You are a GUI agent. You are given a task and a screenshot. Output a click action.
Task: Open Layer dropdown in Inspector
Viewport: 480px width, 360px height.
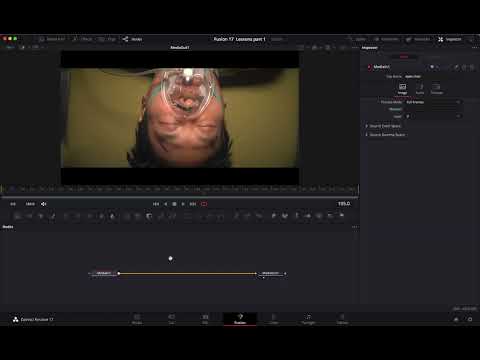coord(433,116)
